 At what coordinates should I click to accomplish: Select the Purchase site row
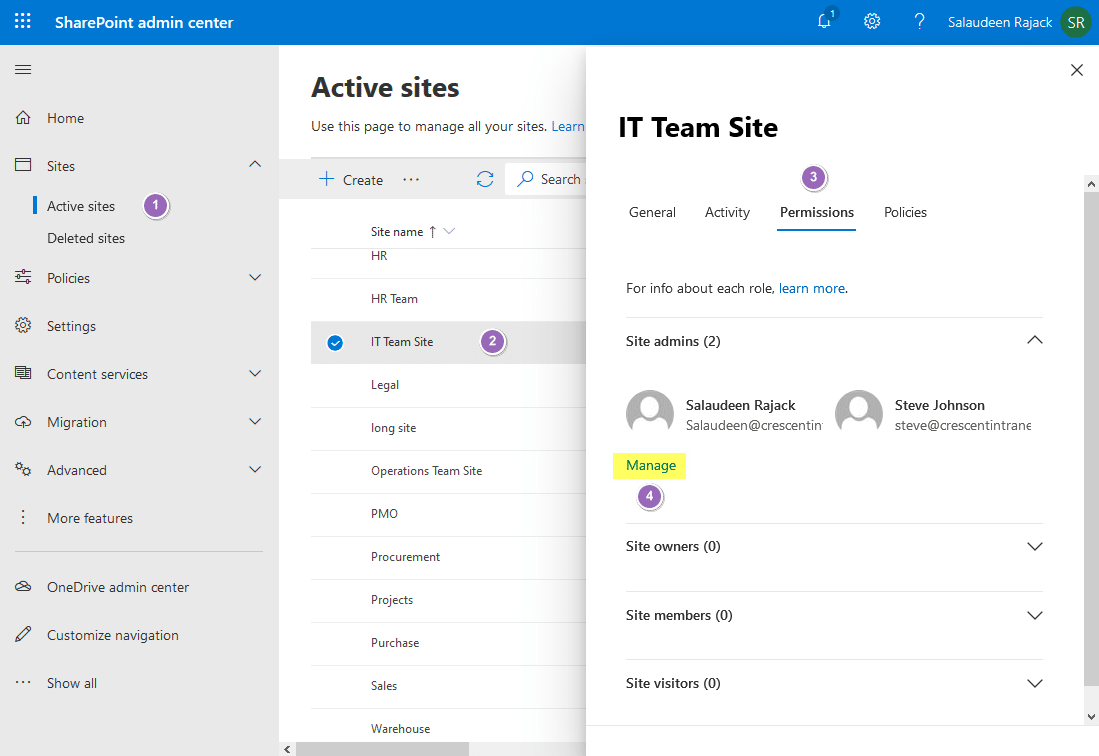(449, 643)
